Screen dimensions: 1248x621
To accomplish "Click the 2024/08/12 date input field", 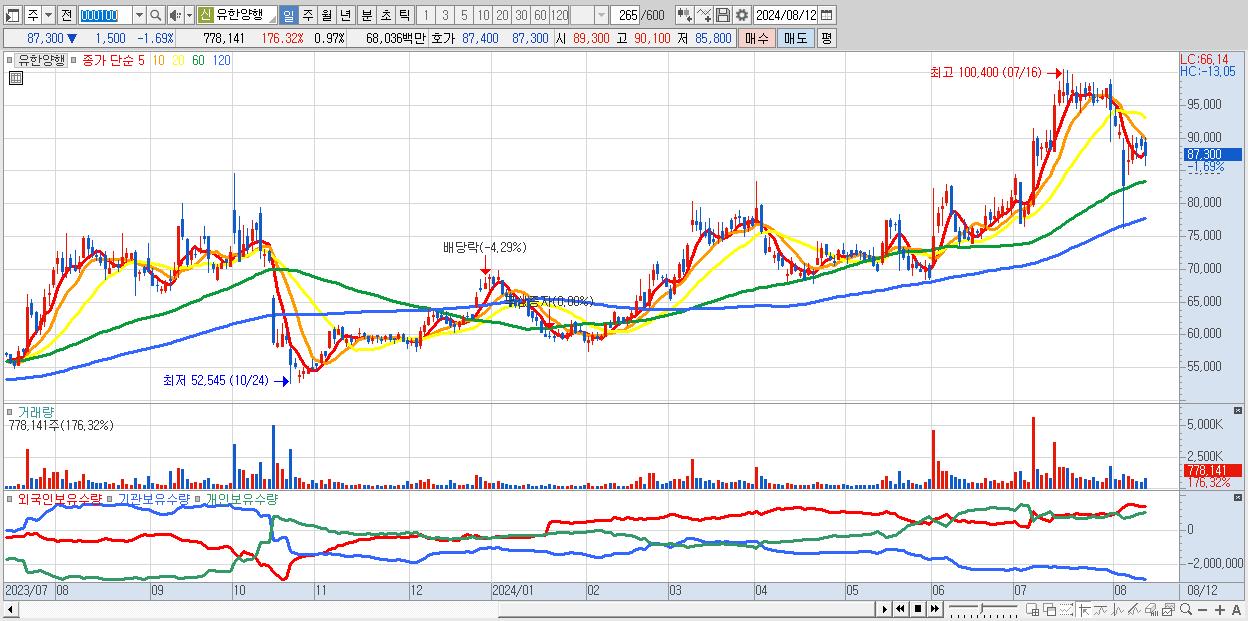I will coord(785,15).
